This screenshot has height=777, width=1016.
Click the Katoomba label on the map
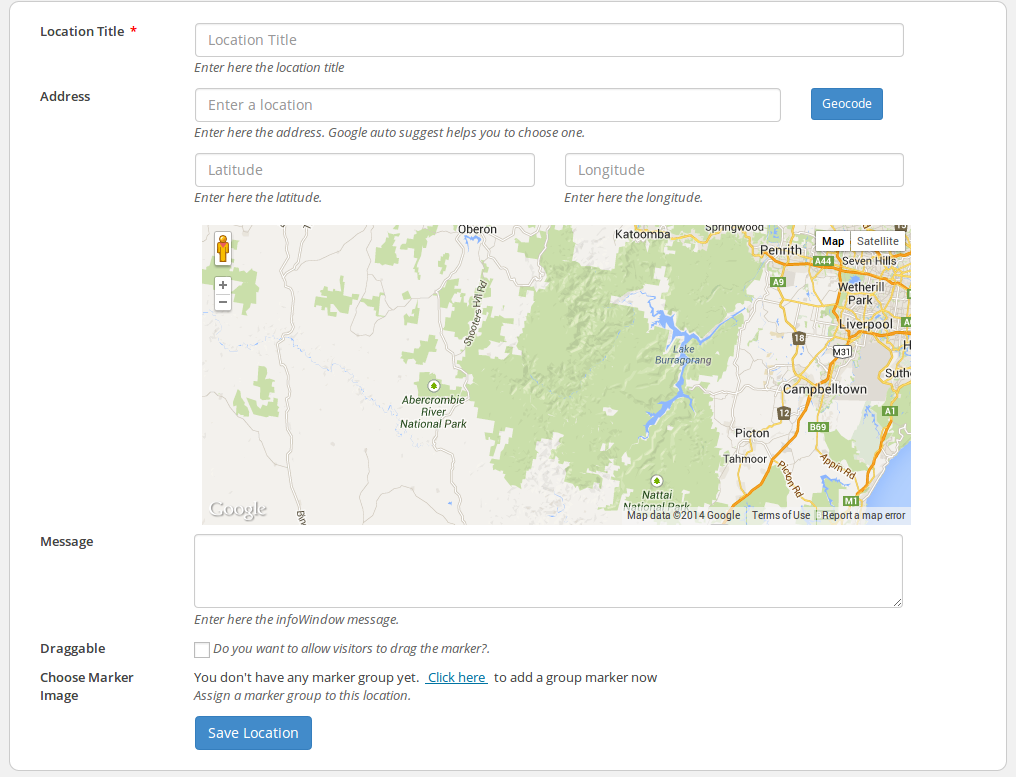643,234
